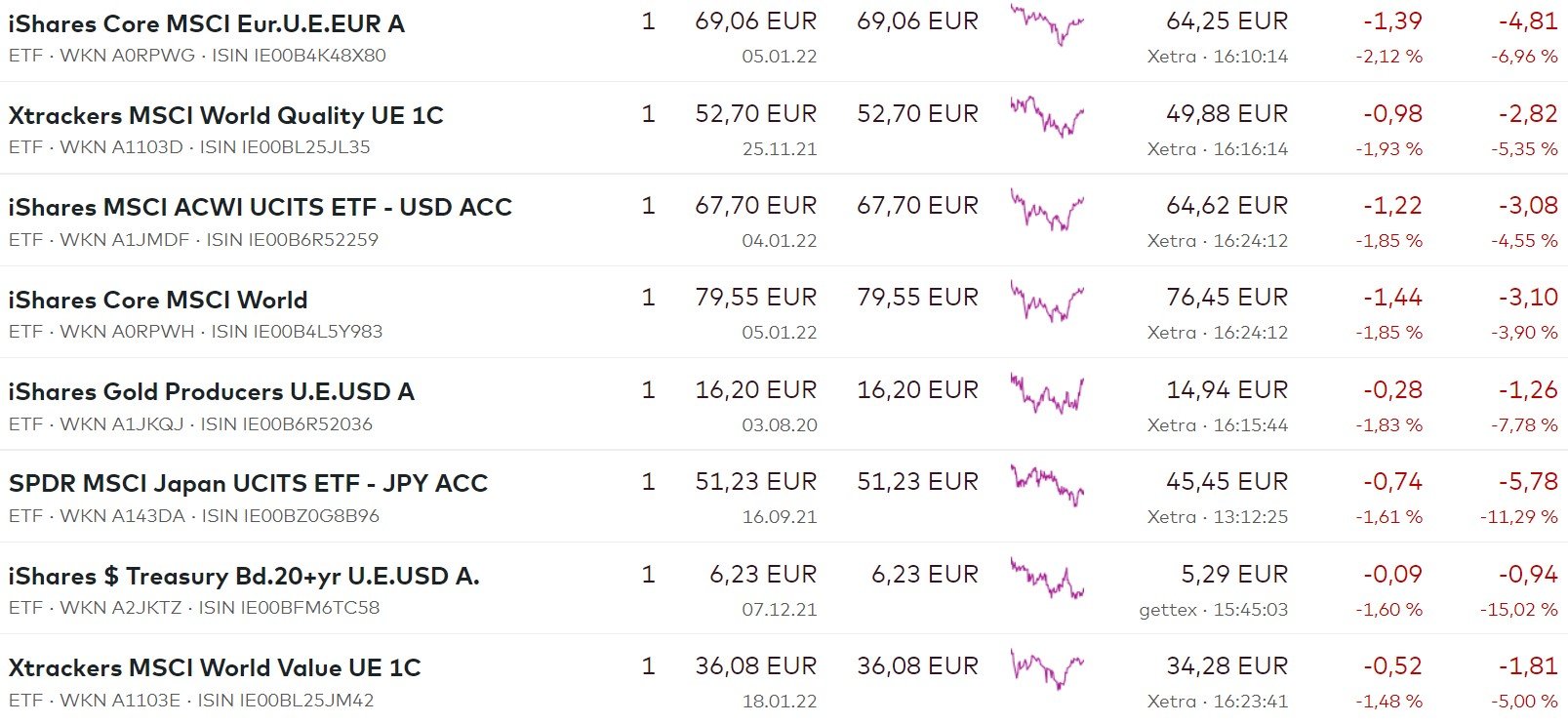Click the gettex 15:45:03 exchange quote label
The width and height of the screenshot is (1568, 724).
pos(1213,610)
